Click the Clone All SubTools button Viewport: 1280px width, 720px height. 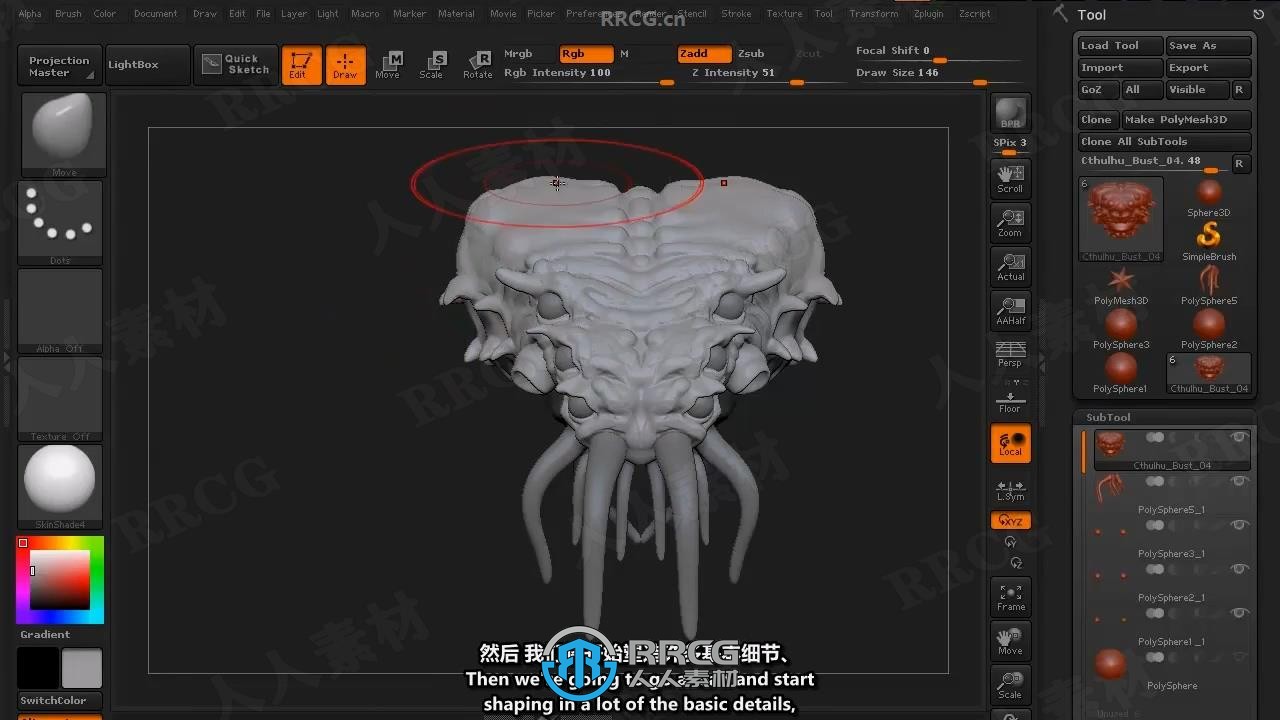1165,142
